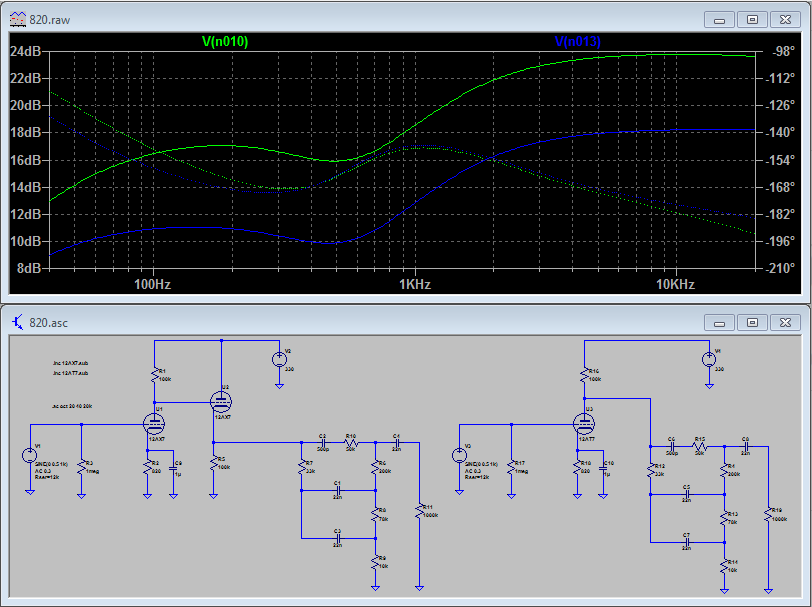Viewport: 812px width, 607px height.
Task: Select the V1 sine voltage source
Action: tap(30, 456)
